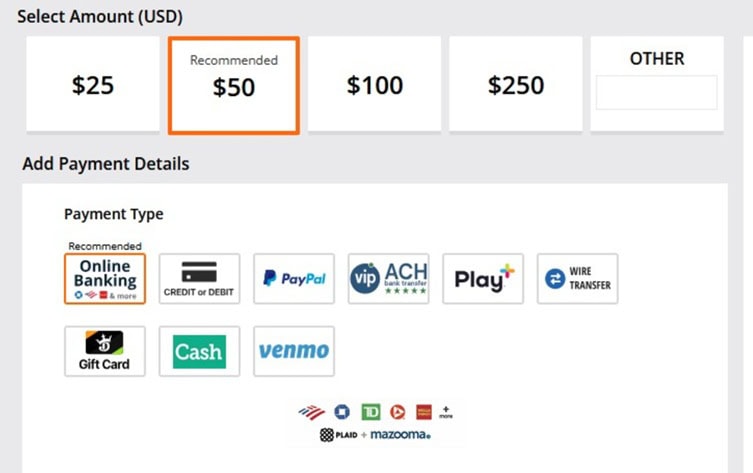Screen dimensions: 753x473
Task: Click the Wells Fargo red logo
Action: point(424,412)
